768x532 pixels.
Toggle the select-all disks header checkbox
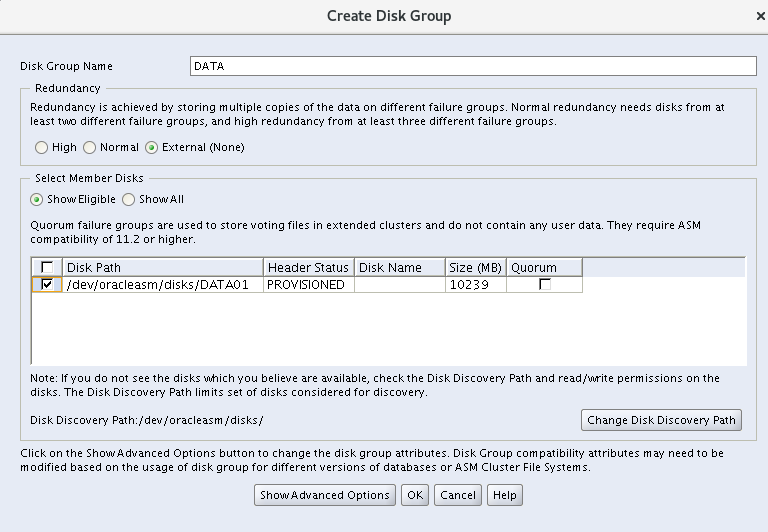pos(47,268)
